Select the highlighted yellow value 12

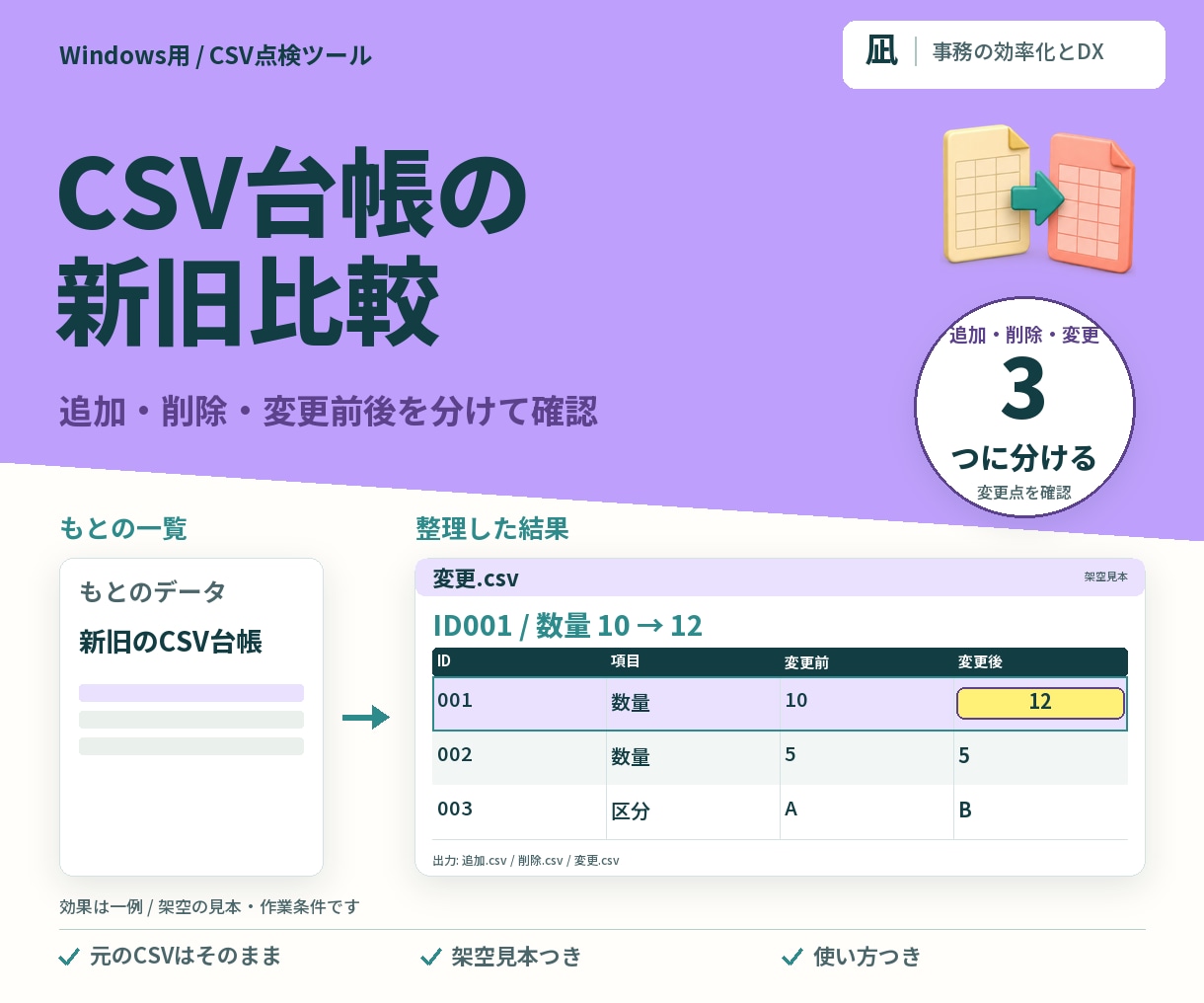pyautogui.click(x=1040, y=703)
